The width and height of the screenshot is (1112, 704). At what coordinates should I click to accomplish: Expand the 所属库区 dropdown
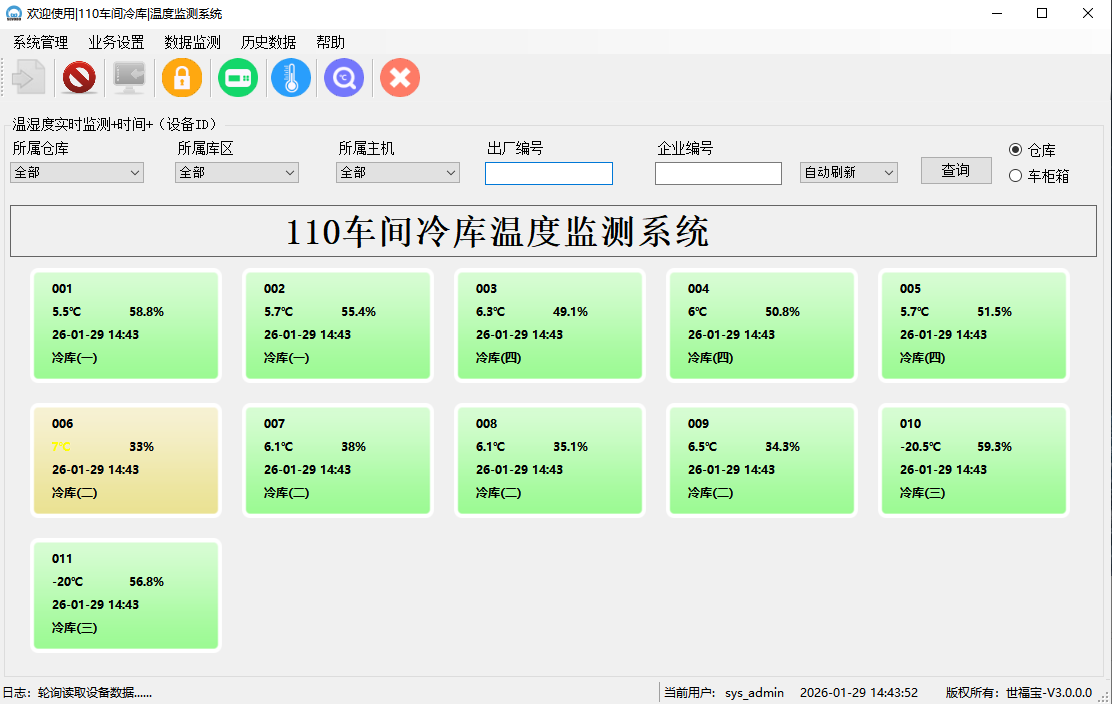point(237,173)
